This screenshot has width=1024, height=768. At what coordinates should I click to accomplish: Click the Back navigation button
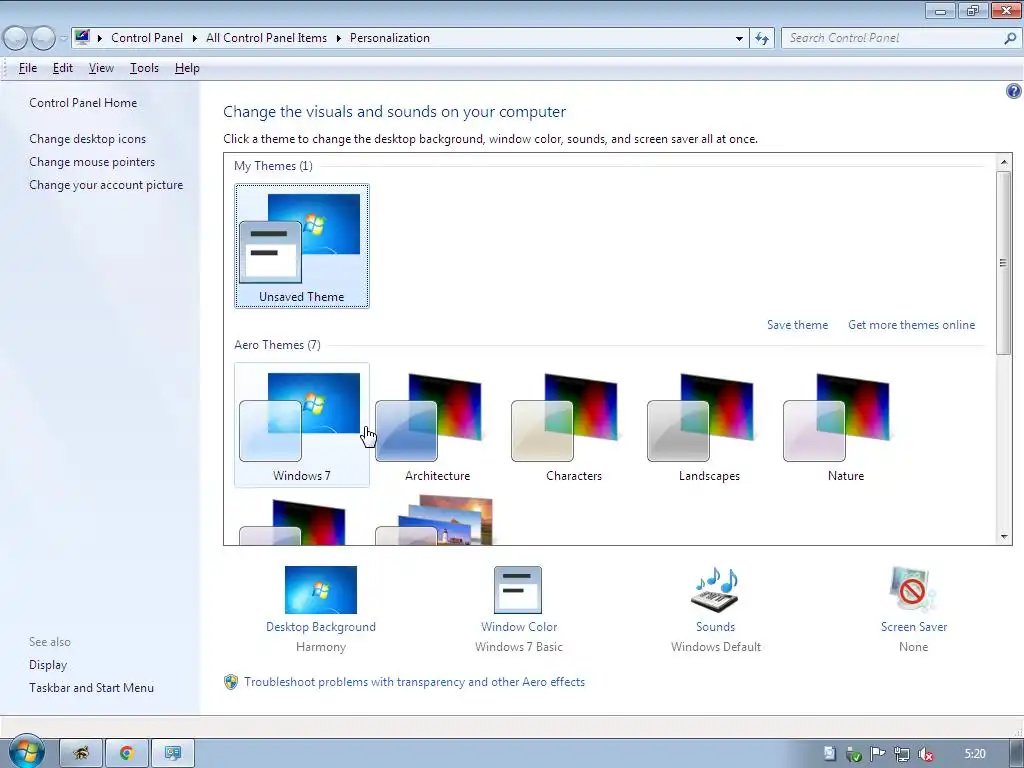(x=16, y=38)
